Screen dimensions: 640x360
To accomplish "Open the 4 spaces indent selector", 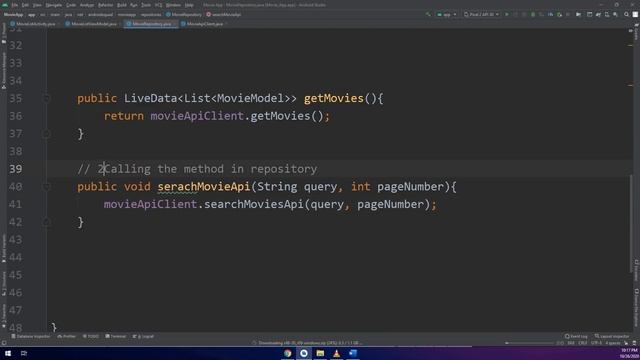I will (613, 343).
